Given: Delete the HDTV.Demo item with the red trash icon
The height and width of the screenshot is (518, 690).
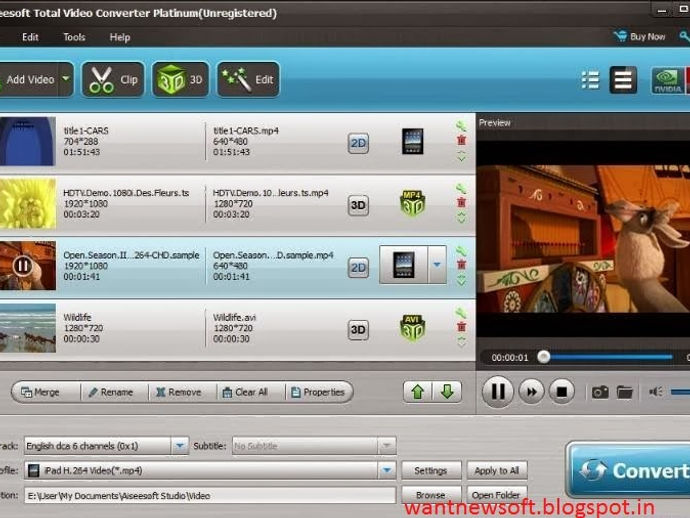Looking at the screenshot, I should [461, 202].
